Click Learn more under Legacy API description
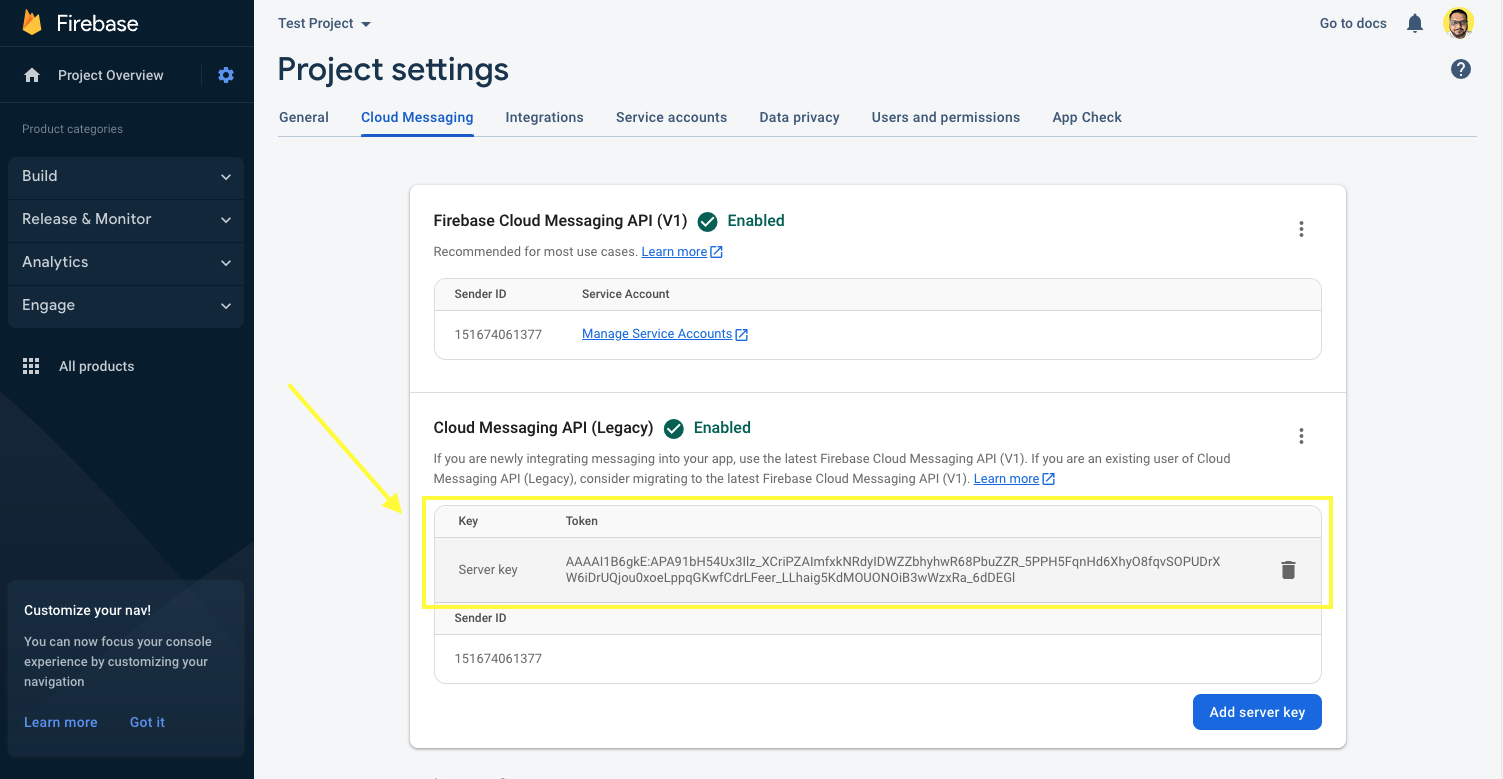Screen dimensions: 1503x779 point(1006,479)
